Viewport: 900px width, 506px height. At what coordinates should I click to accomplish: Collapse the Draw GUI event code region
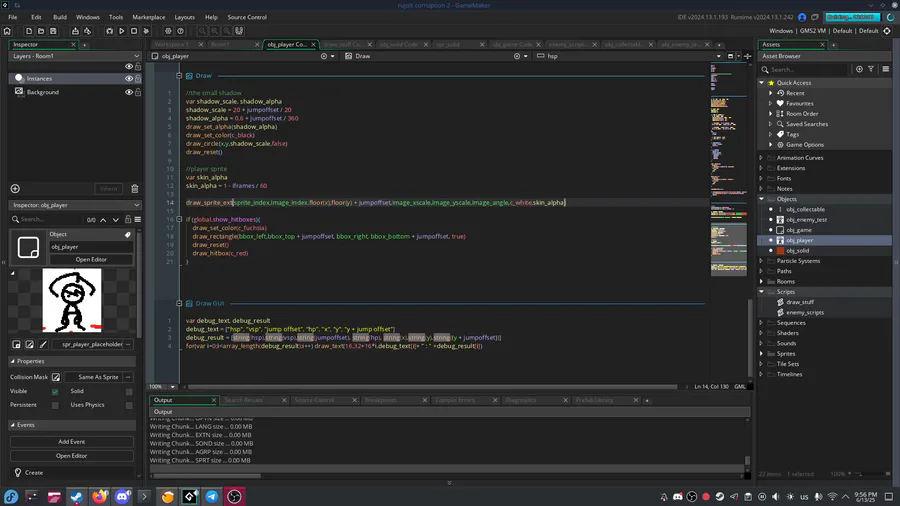click(179, 303)
